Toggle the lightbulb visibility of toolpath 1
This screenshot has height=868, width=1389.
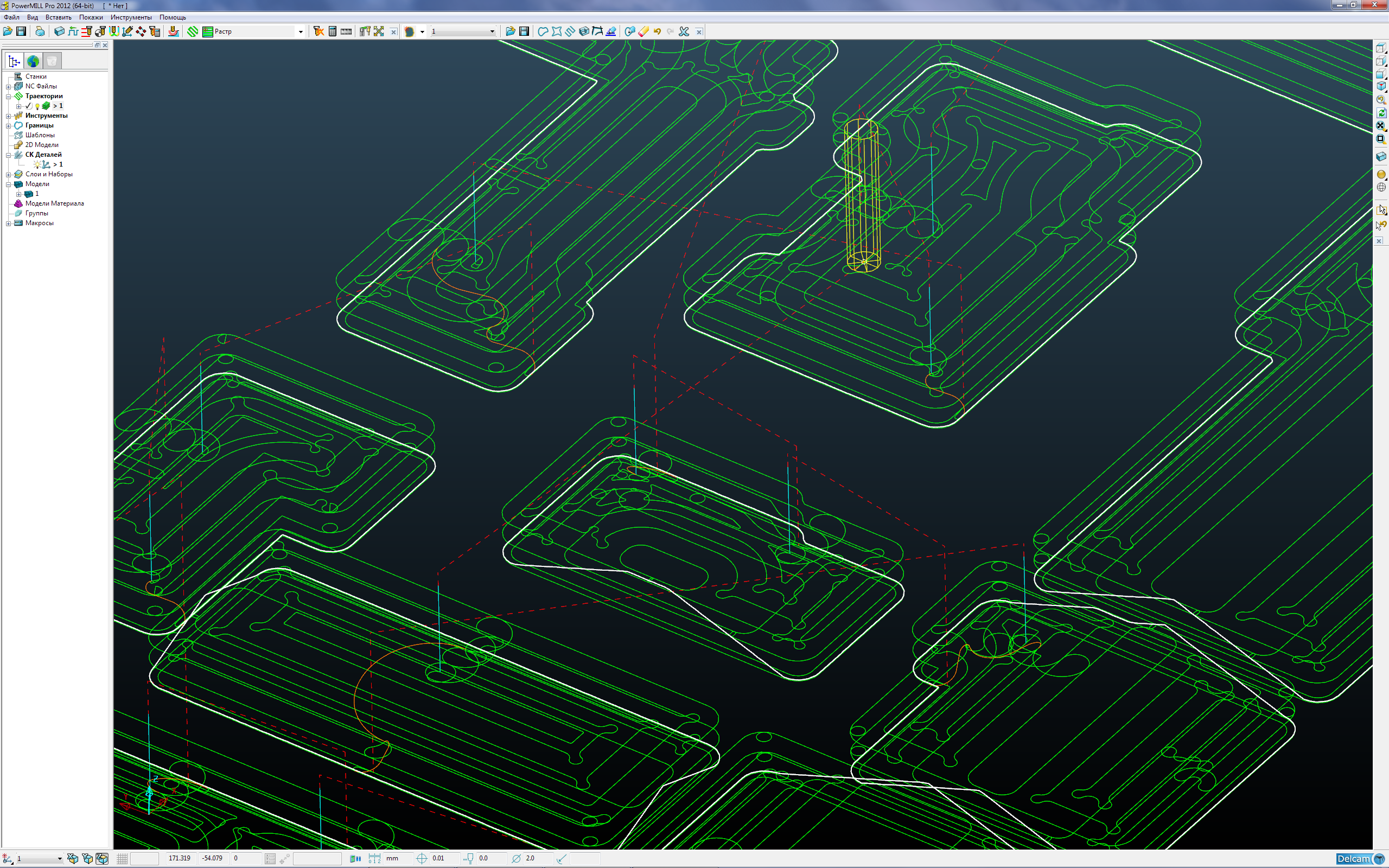coord(37,106)
